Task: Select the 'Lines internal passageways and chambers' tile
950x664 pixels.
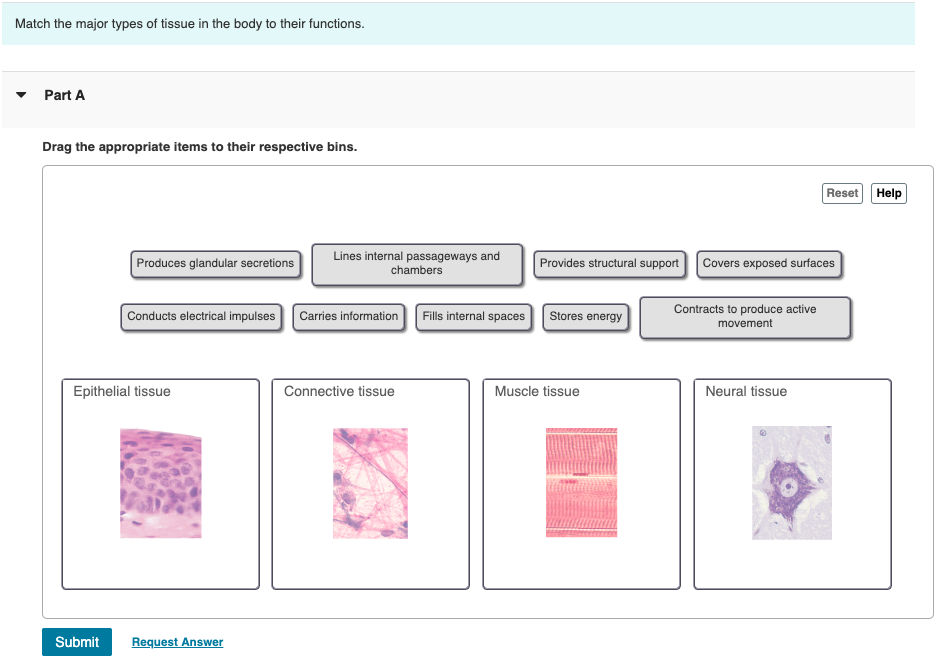Action: tap(417, 264)
